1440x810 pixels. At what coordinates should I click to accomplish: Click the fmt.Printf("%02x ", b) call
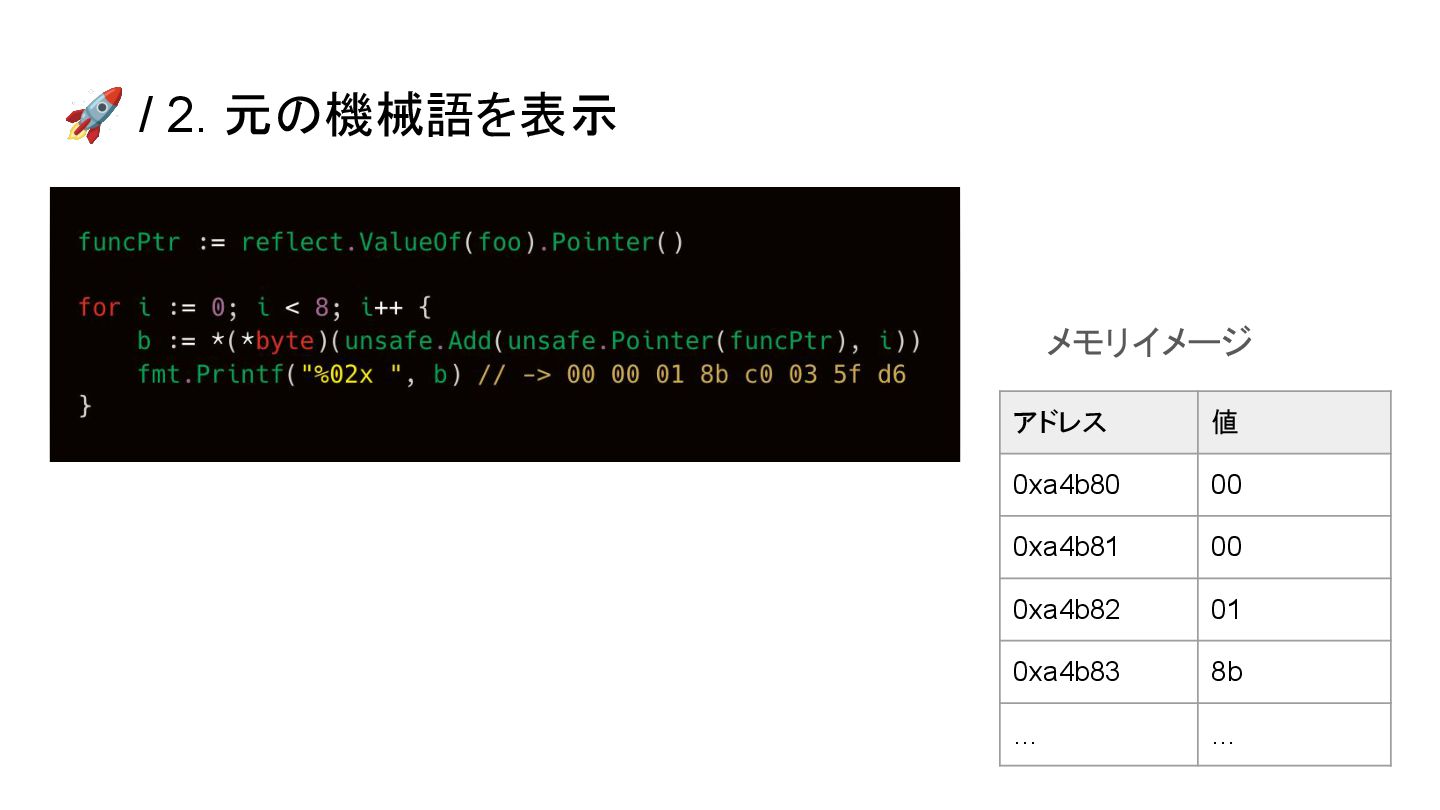point(299,375)
